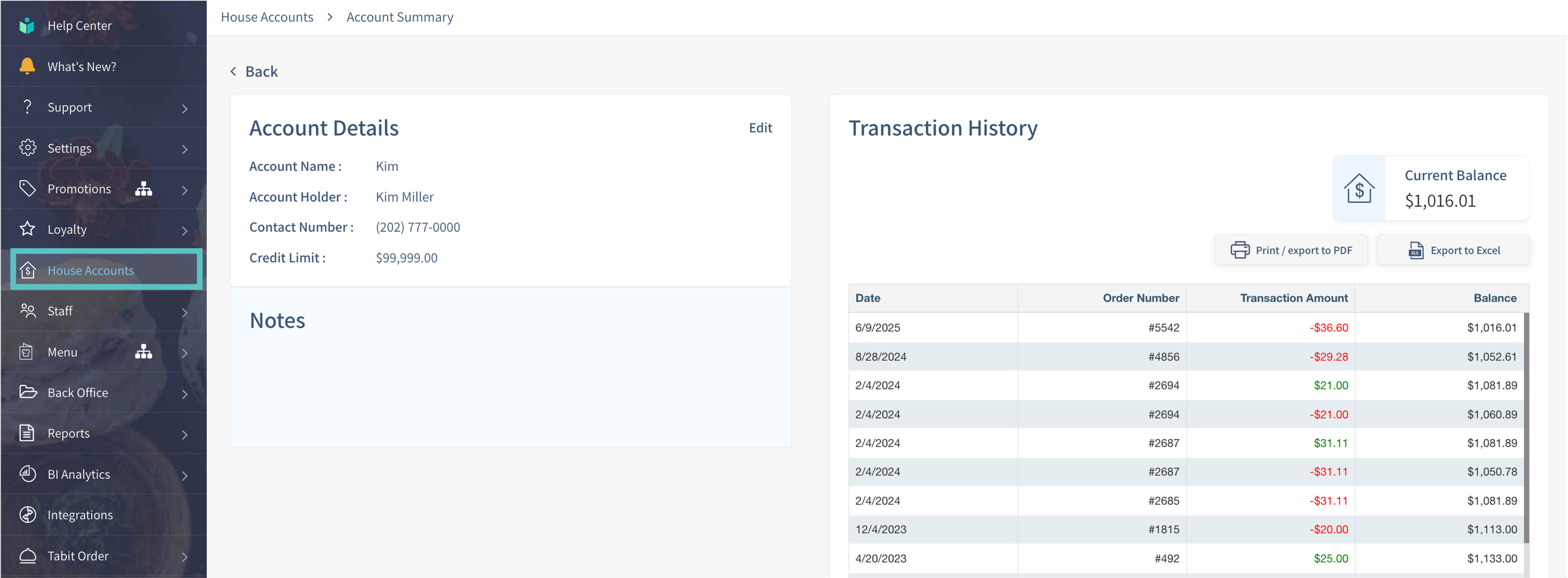The width and height of the screenshot is (1568, 578).
Task: Click House Accounts breadcrumb link
Action: (267, 17)
